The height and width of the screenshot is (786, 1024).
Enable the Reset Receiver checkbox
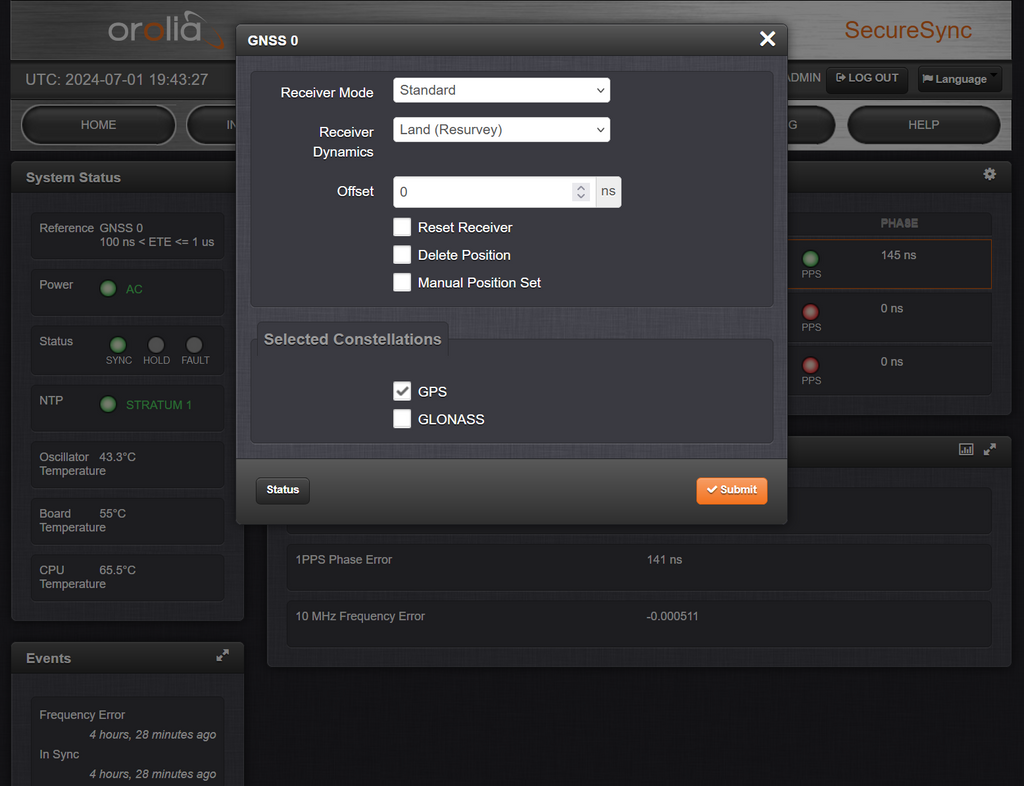tap(402, 227)
